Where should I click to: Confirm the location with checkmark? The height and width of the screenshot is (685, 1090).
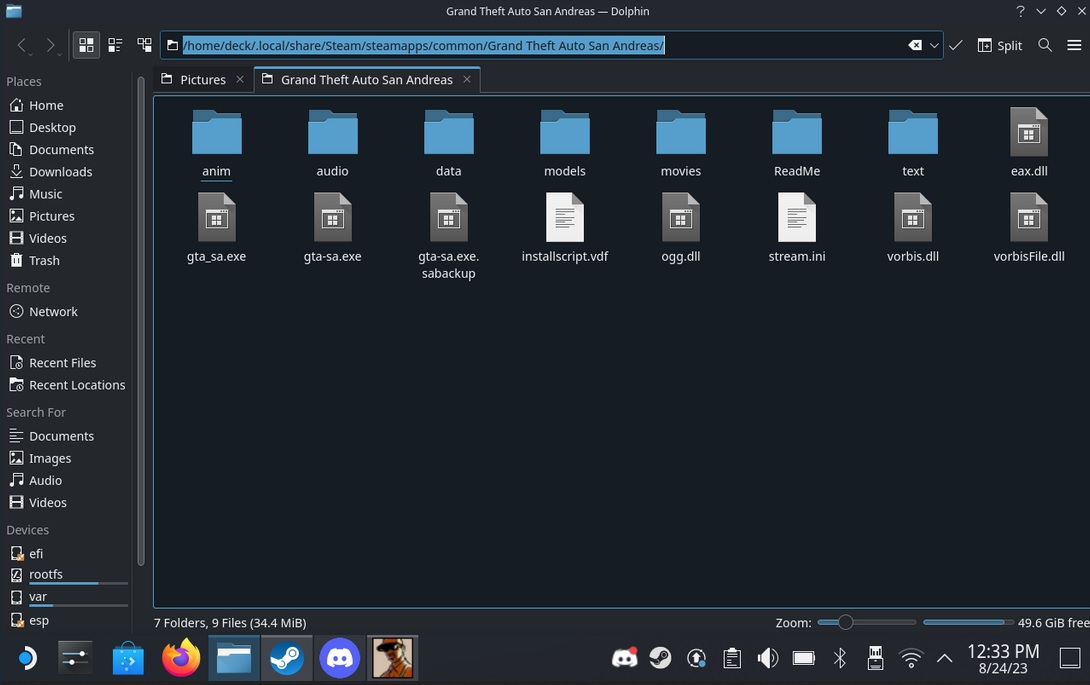pyautogui.click(x=956, y=45)
